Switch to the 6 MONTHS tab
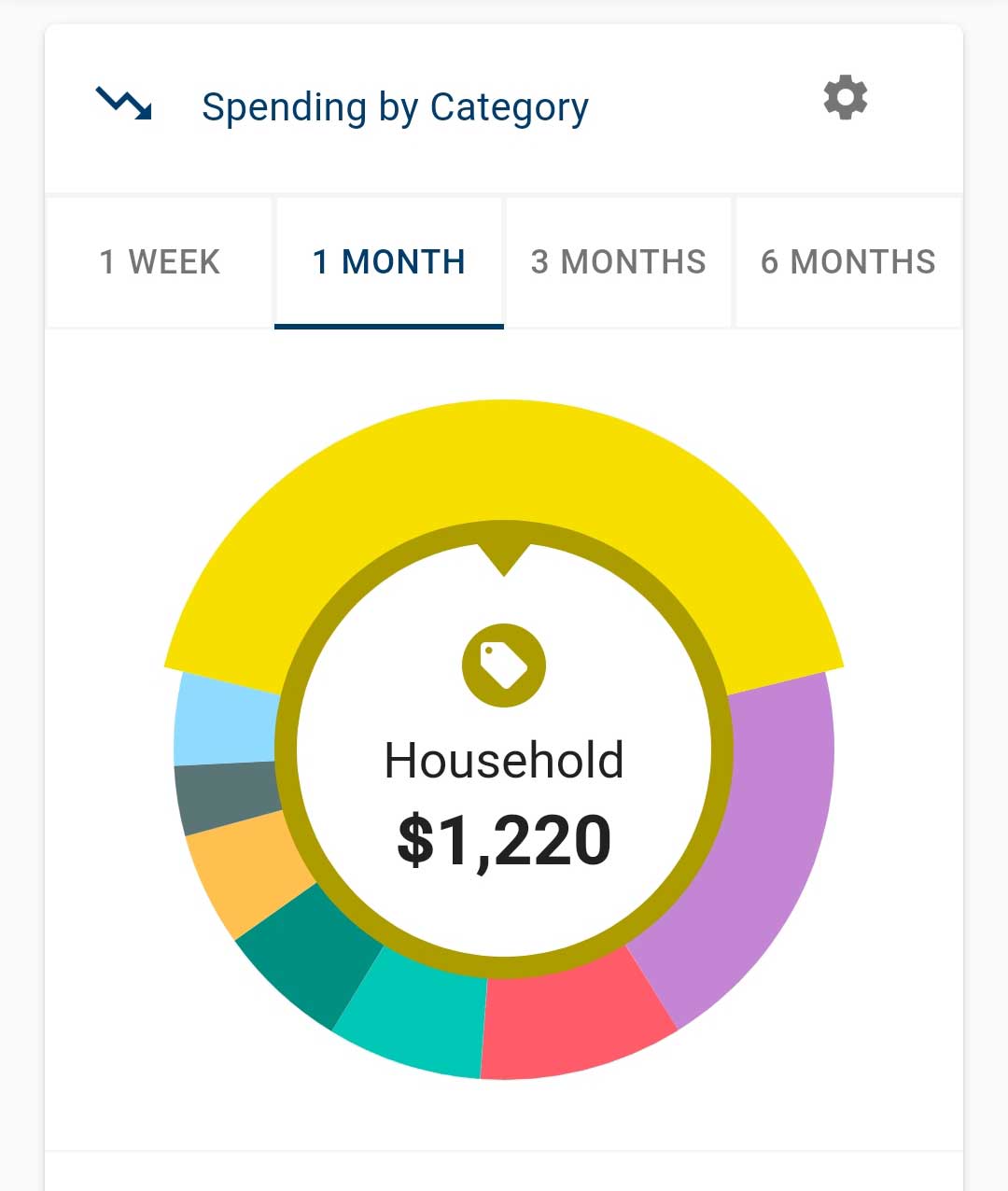Screen dimensions: 1008x1191 point(848,262)
